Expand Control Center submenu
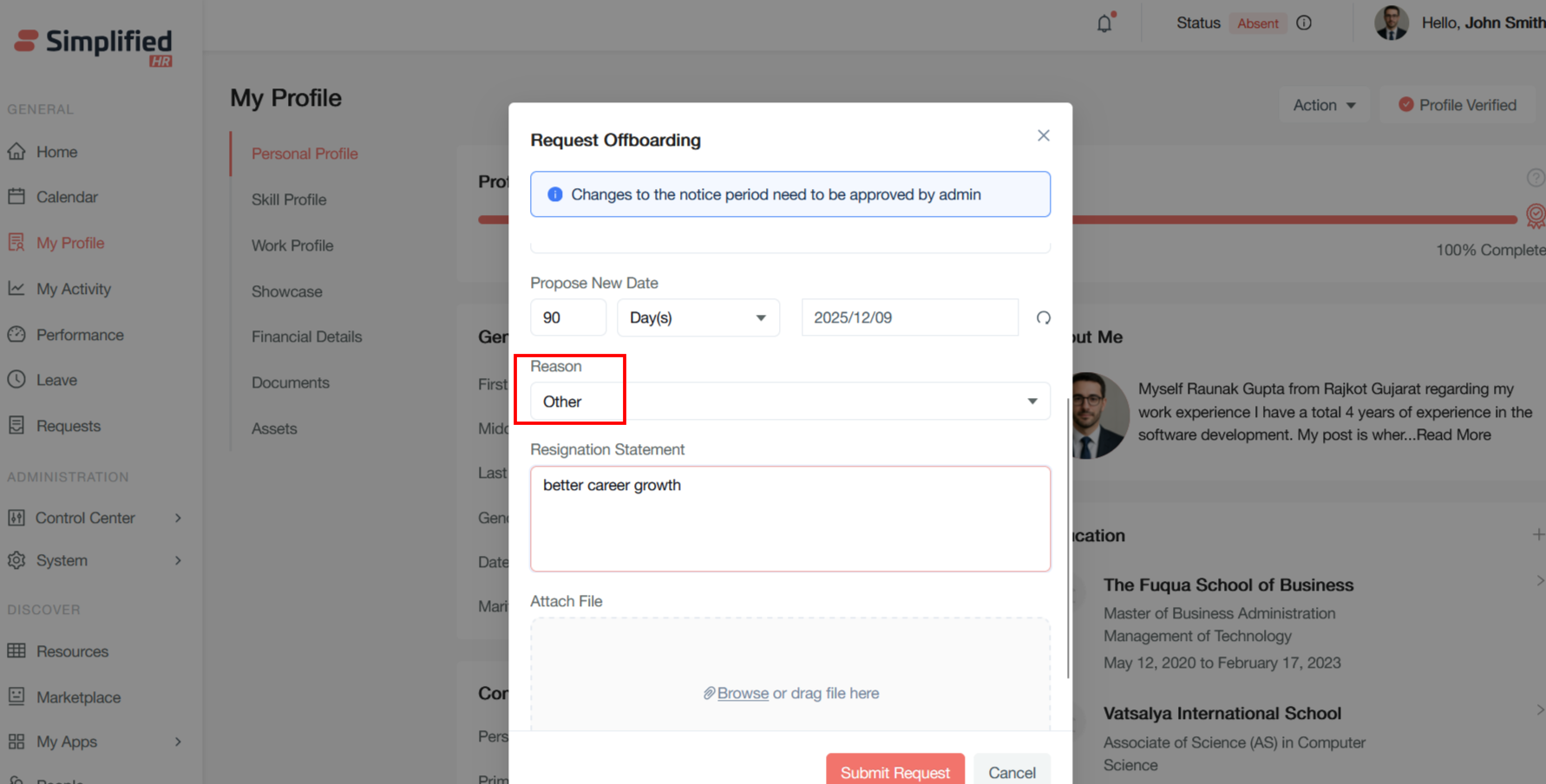The image size is (1546, 784). pos(178,518)
